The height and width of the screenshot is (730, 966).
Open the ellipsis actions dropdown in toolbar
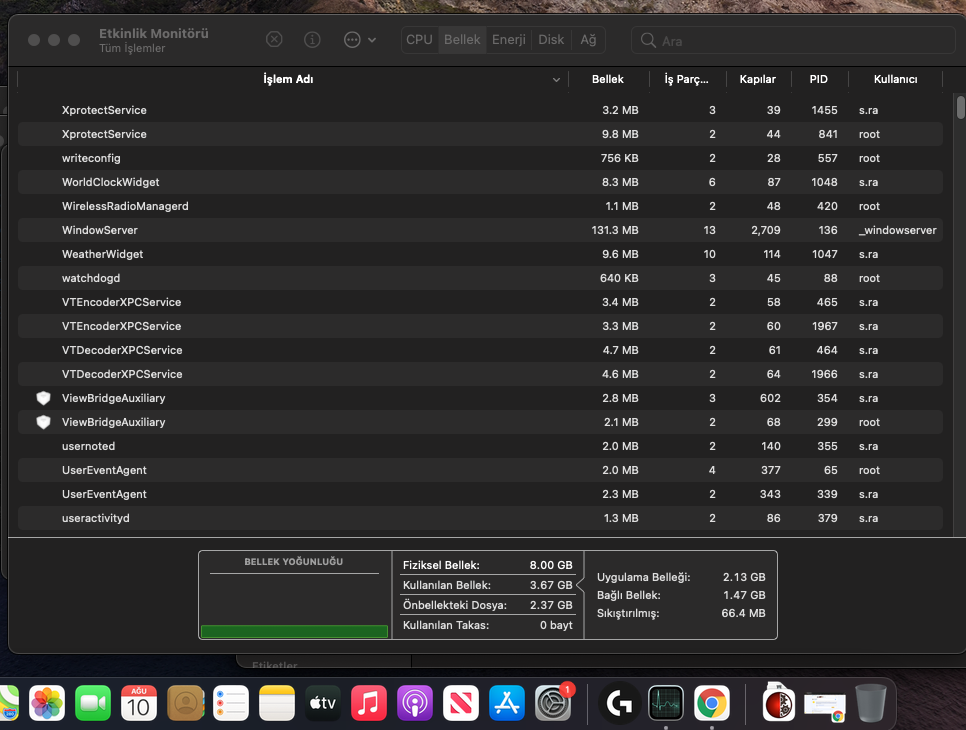(359, 40)
